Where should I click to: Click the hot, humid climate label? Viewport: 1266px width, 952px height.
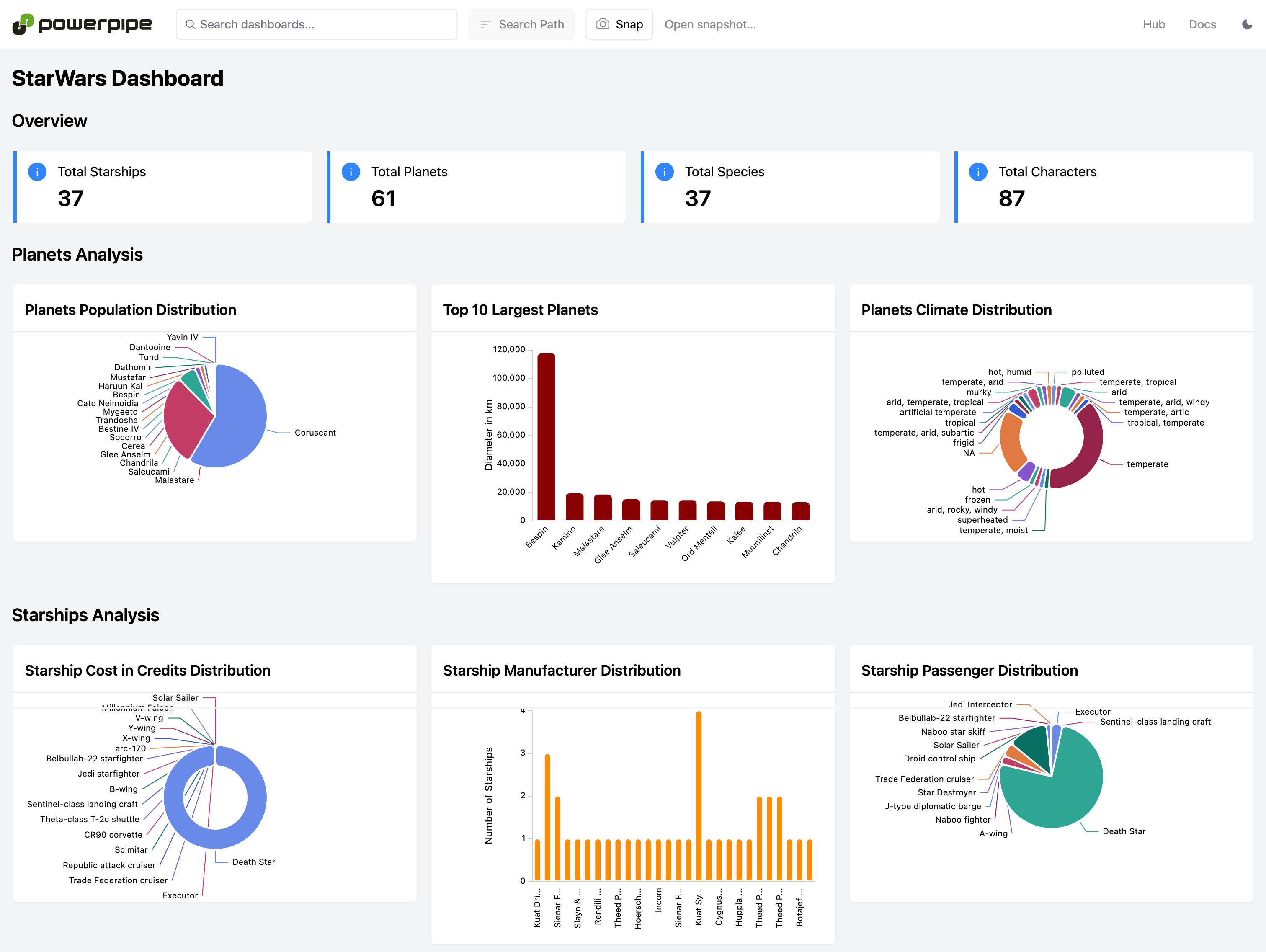click(1010, 372)
